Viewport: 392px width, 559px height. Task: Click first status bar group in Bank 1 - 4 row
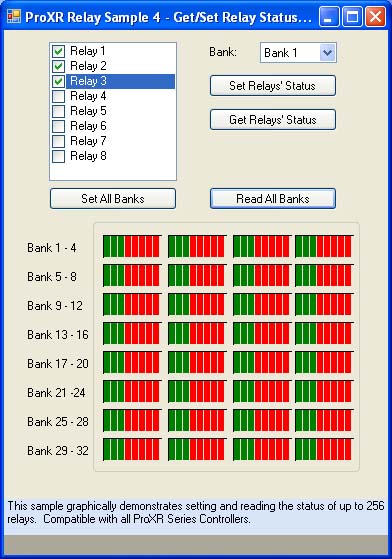coord(131,246)
